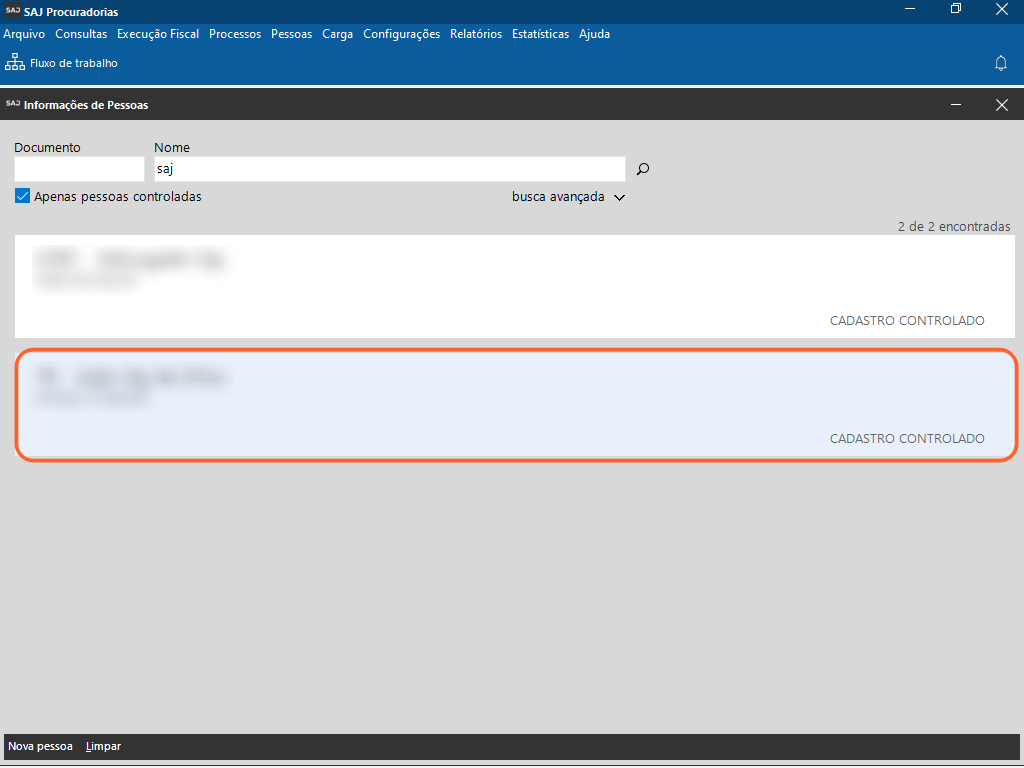
Task: Minimize the Informações de Pessoas panel
Action: 957,105
